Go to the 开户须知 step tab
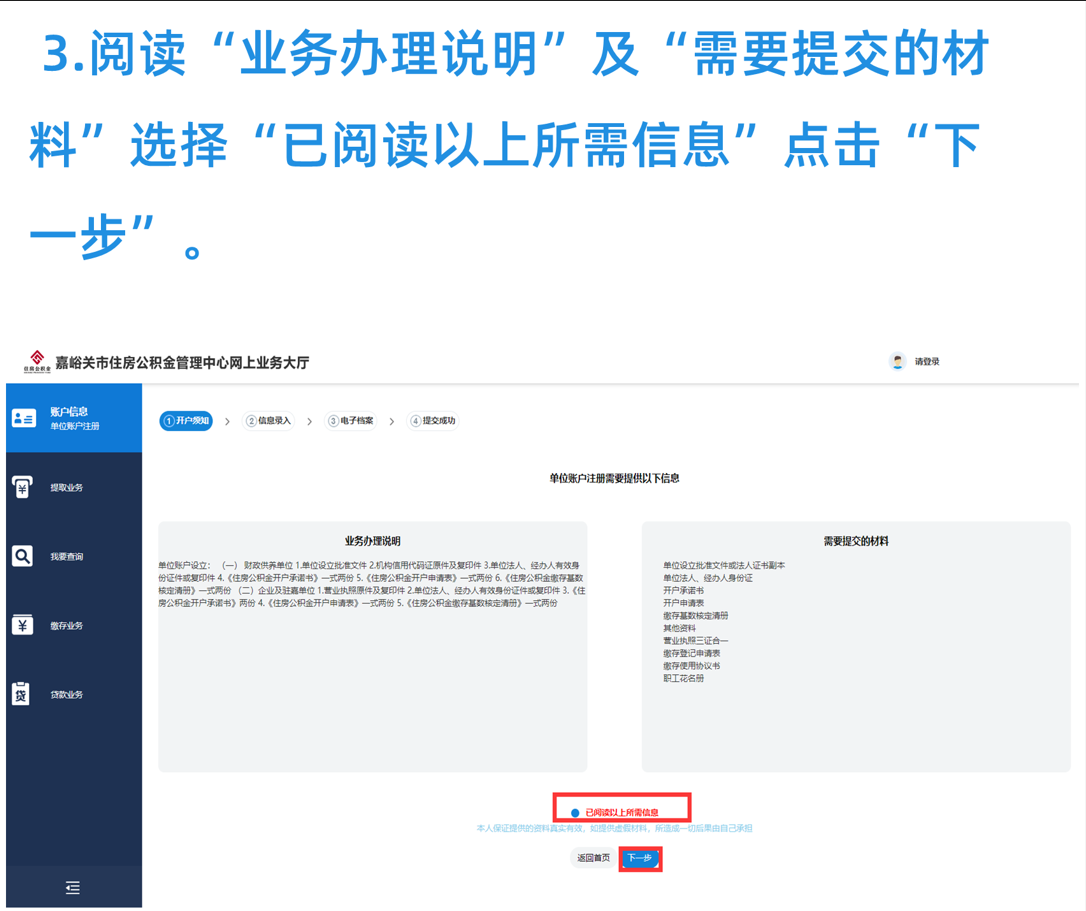1086x911 pixels. (x=186, y=421)
